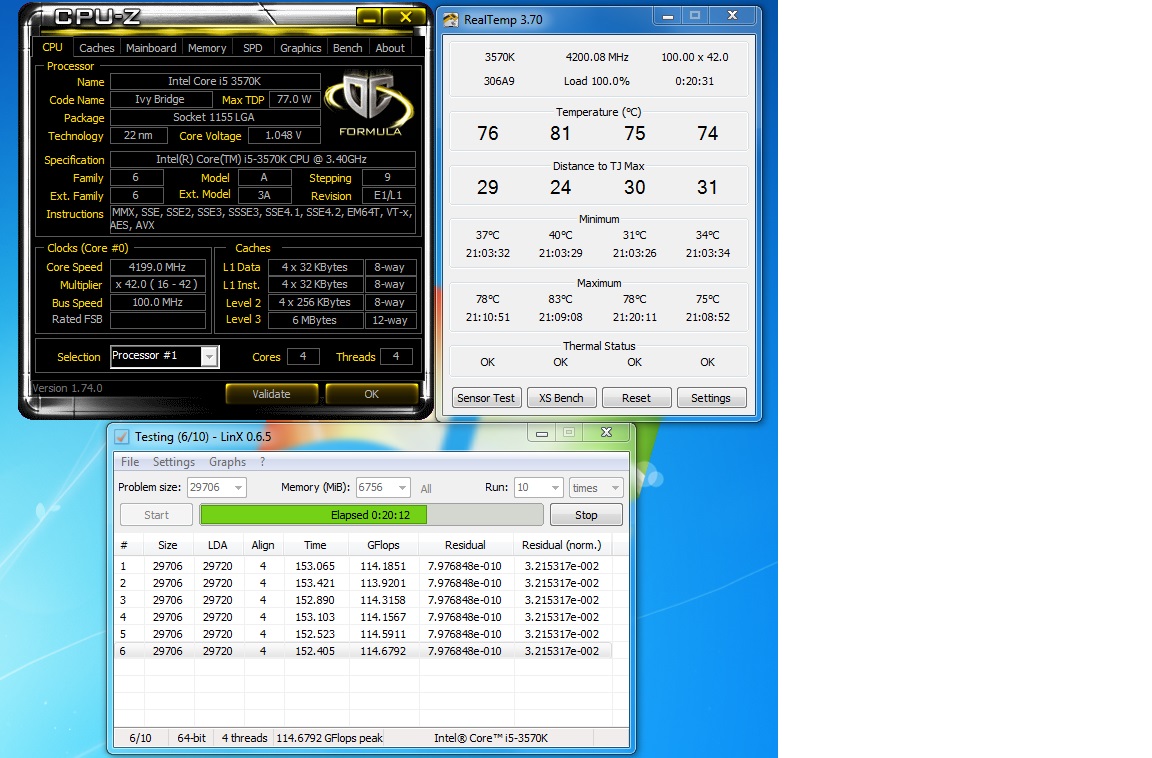The image size is (1152, 758).
Task: Expand the Processor #1 selection dropdown
Action: (209, 357)
